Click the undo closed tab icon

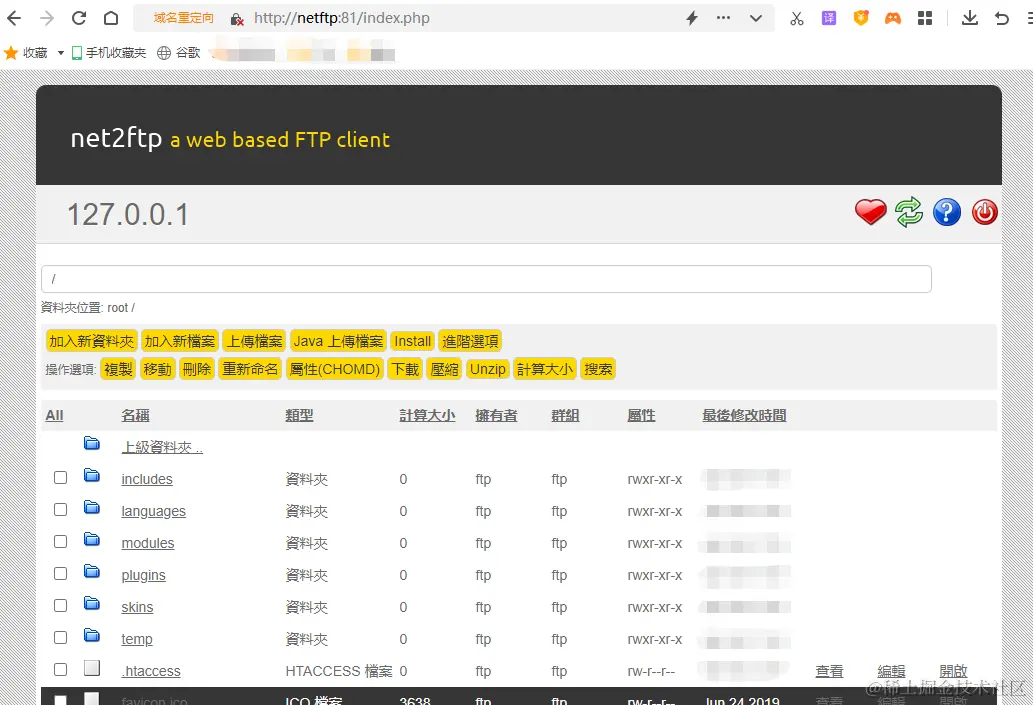(1002, 18)
